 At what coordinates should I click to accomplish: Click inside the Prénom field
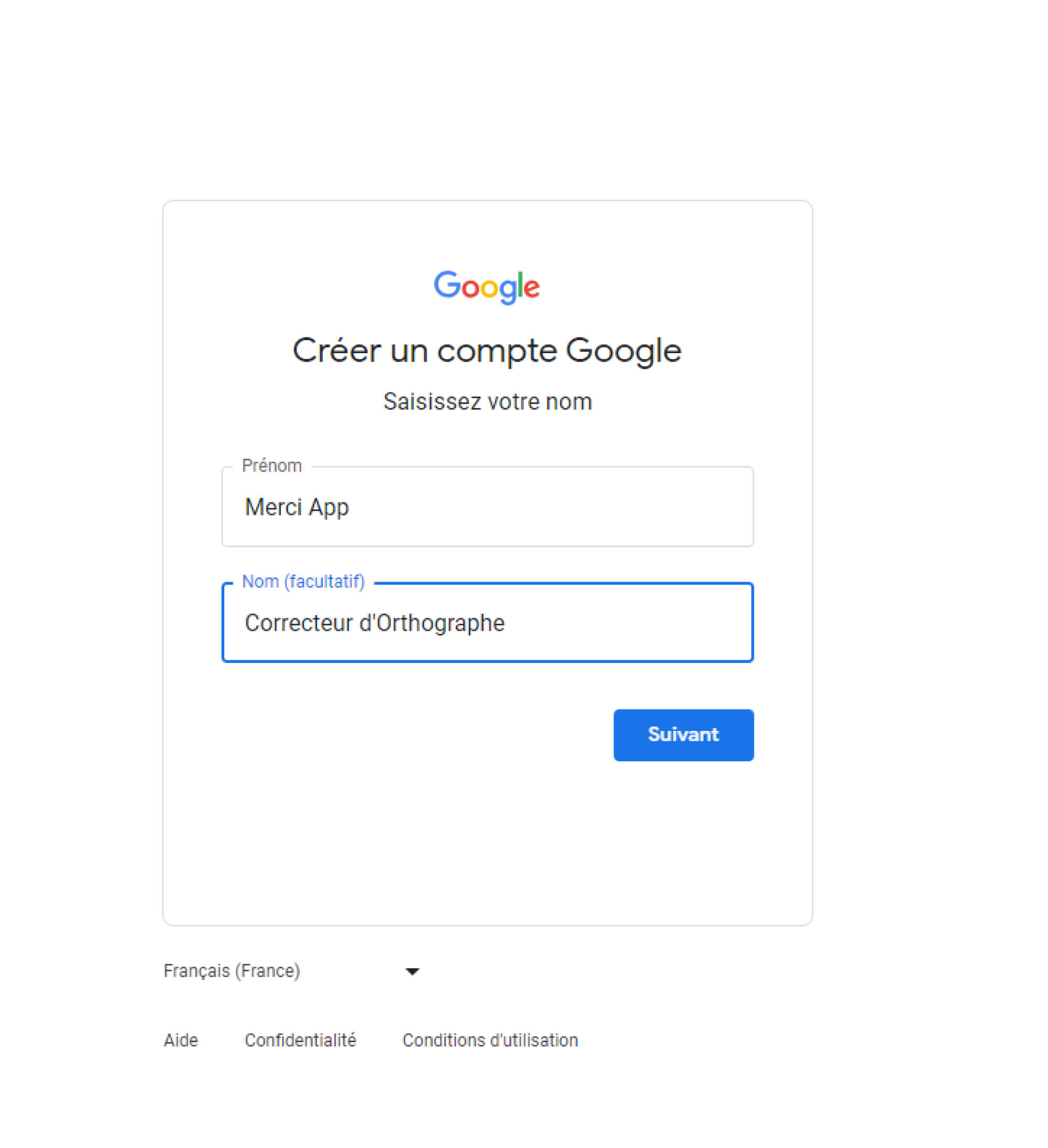click(x=487, y=506)
